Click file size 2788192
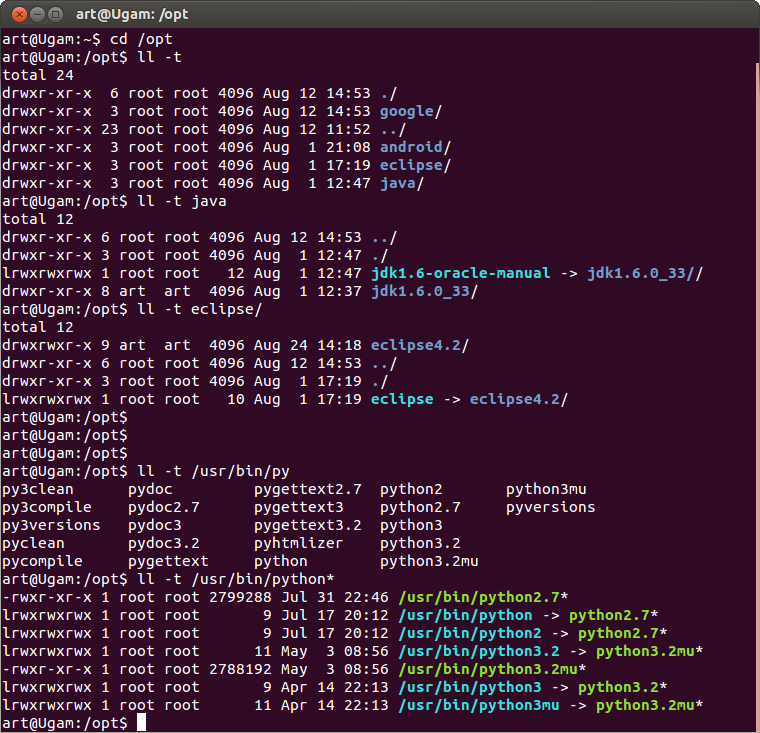This screenshot has height=733, width=760. 240,669
